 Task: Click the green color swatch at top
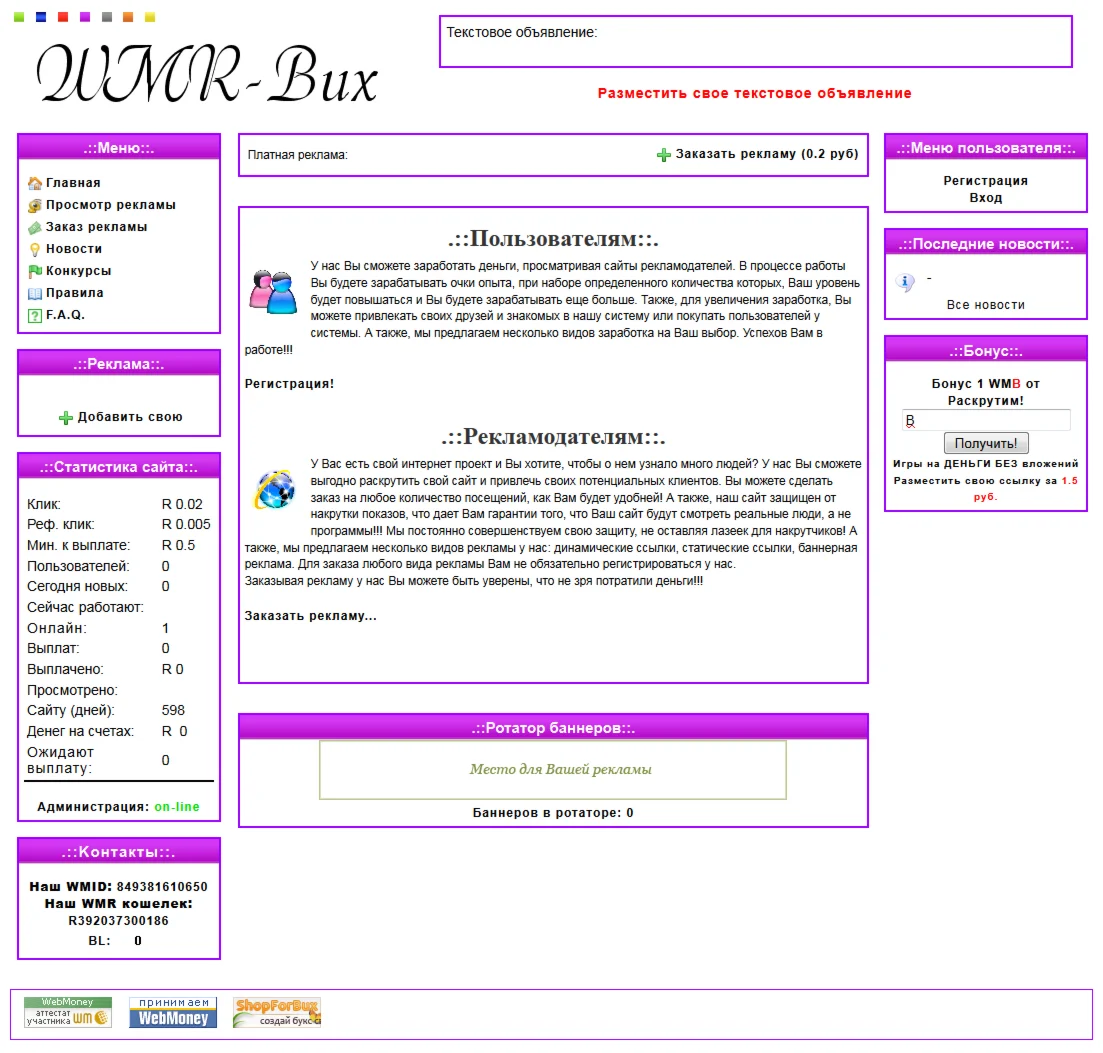coord(19,17)
